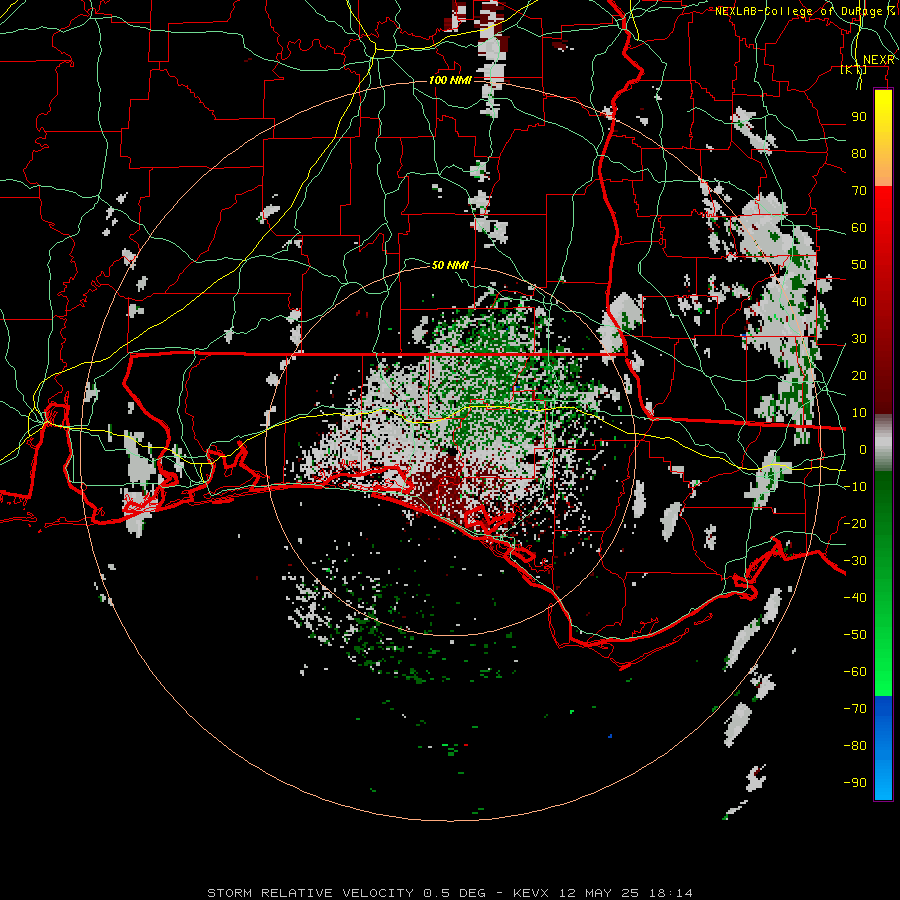Pick the gray zero-velocity segment of color bar
Viewport: 900px width, 900px height.
coord(883,442)
